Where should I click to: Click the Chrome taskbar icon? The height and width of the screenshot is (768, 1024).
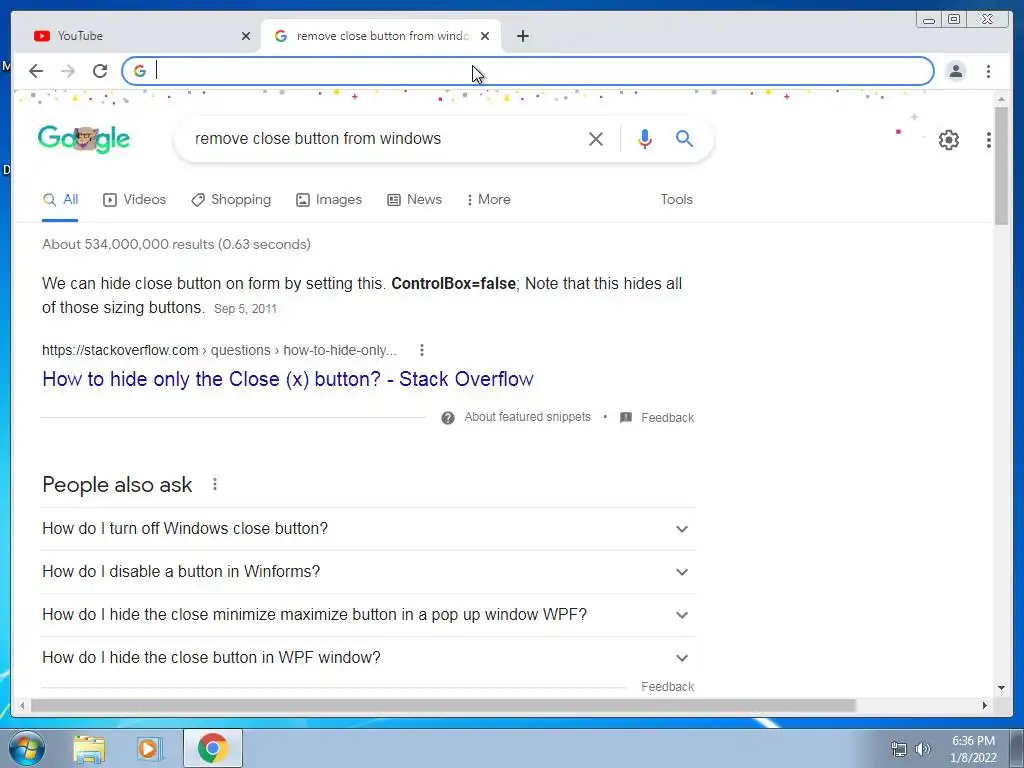[213, 748]
